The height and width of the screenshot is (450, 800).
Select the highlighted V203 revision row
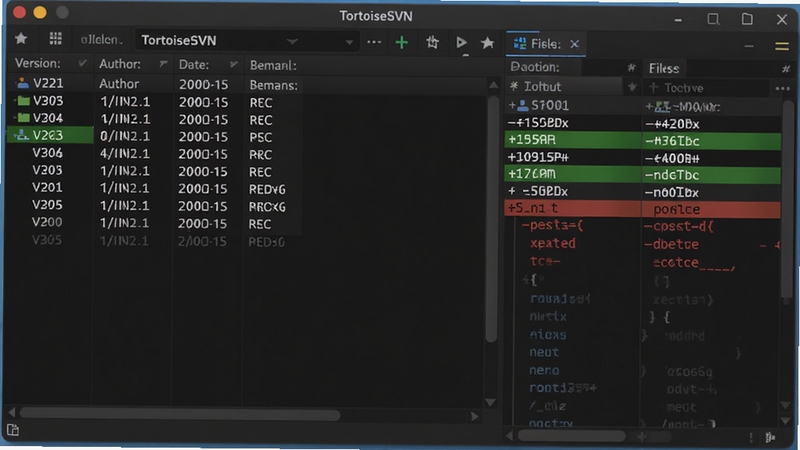50,135
